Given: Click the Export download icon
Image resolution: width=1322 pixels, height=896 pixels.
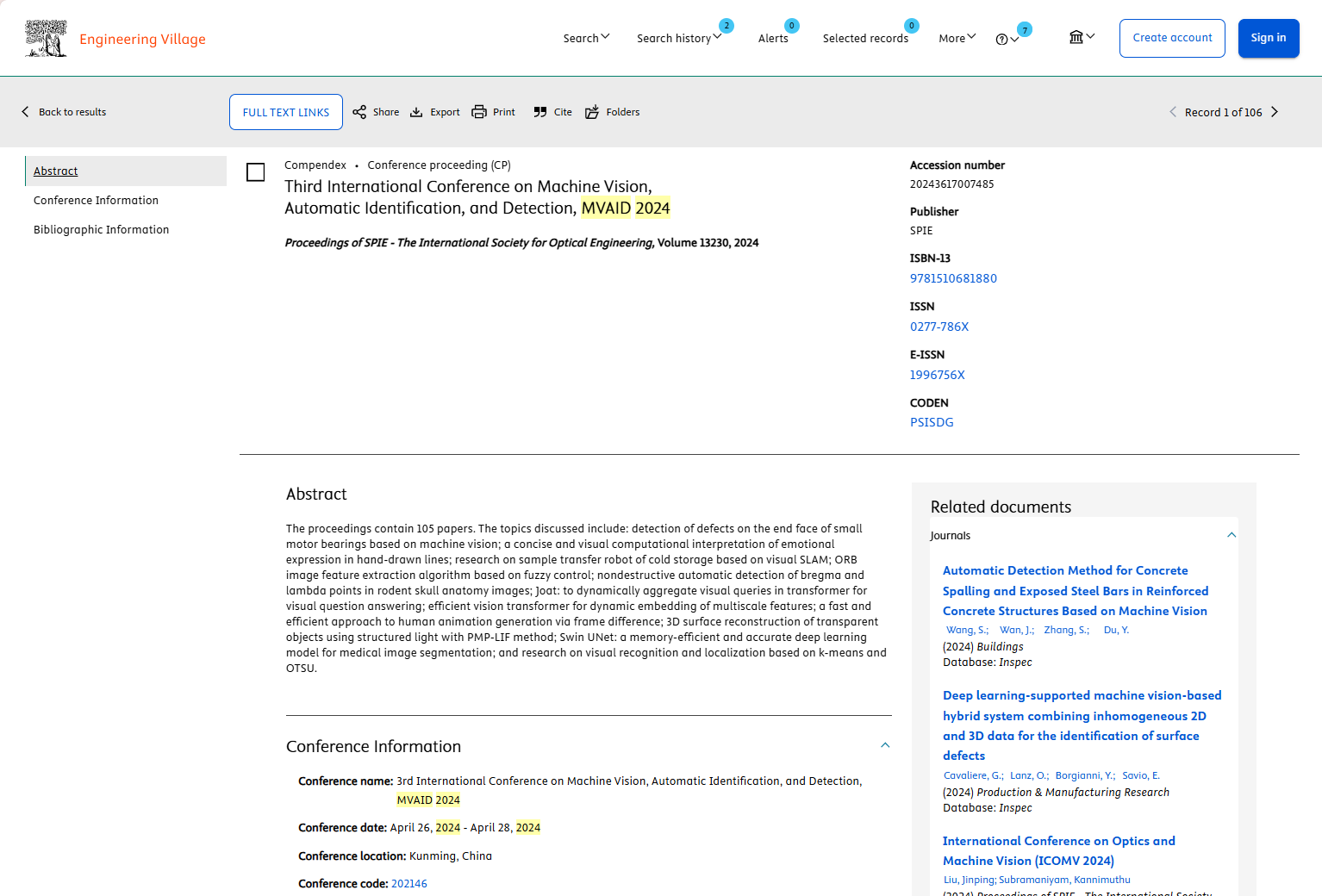Looking at the screenshot, I should (x=416, y=112).
